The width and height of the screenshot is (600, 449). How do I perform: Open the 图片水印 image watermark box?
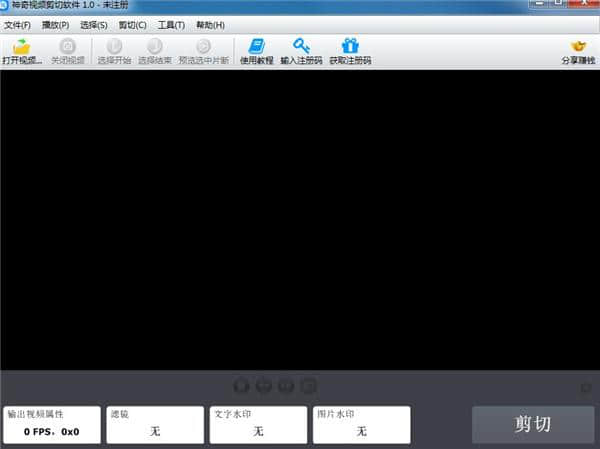pyautogui.click(x=361, y=425)
